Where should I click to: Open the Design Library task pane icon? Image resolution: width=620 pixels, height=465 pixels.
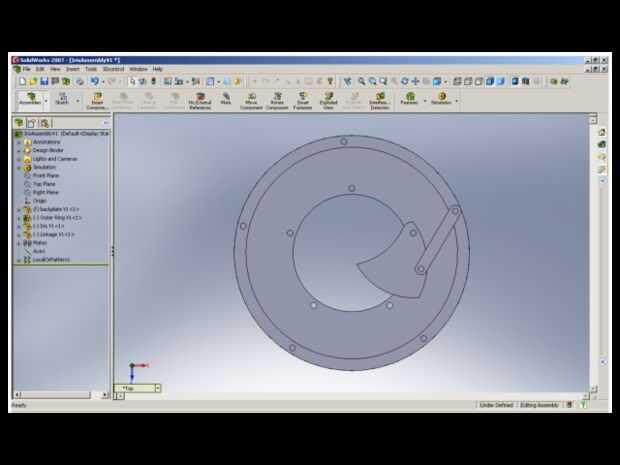tap(602, 145)
